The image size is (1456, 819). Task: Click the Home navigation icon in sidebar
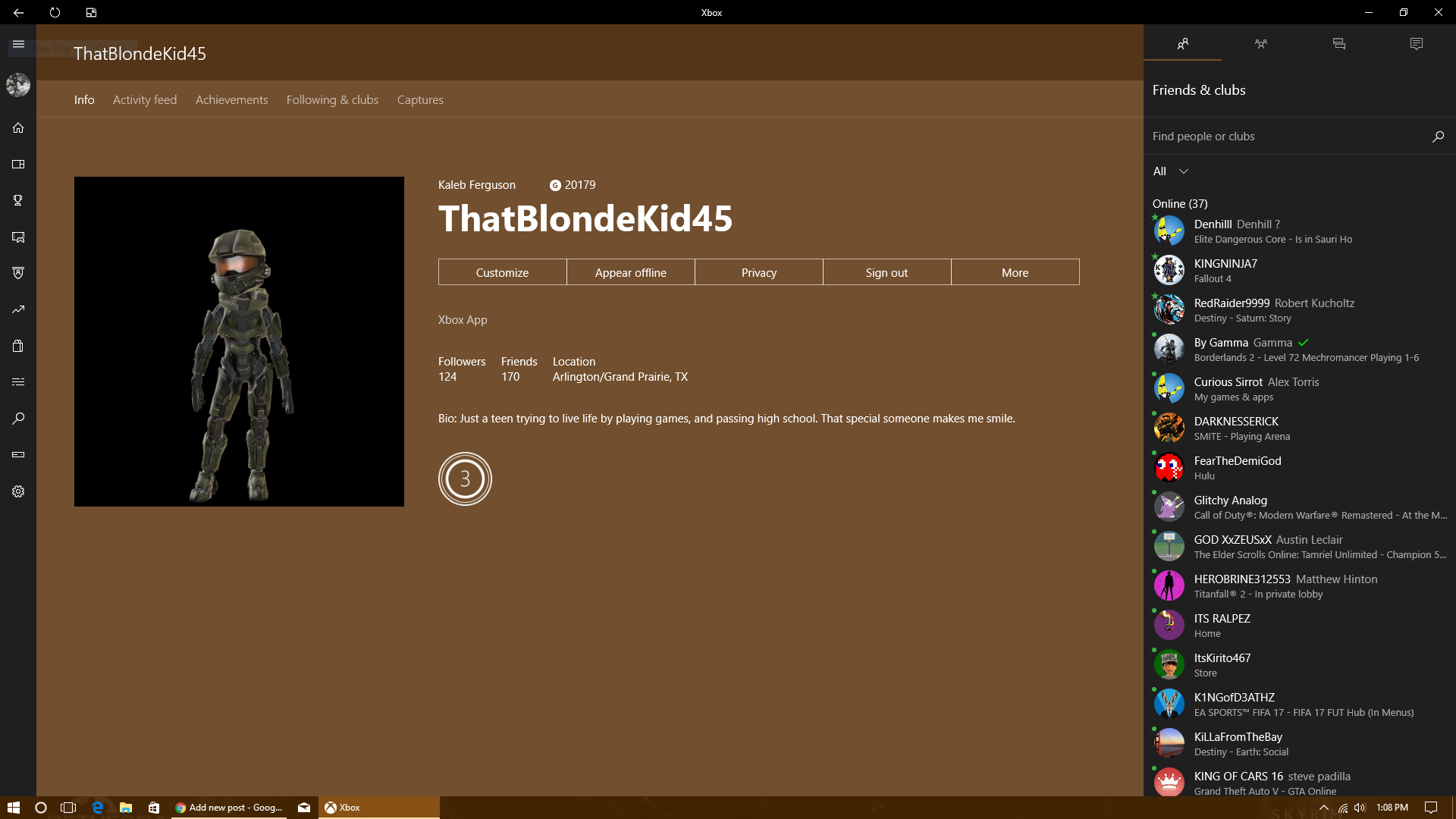tap(18, 127)
